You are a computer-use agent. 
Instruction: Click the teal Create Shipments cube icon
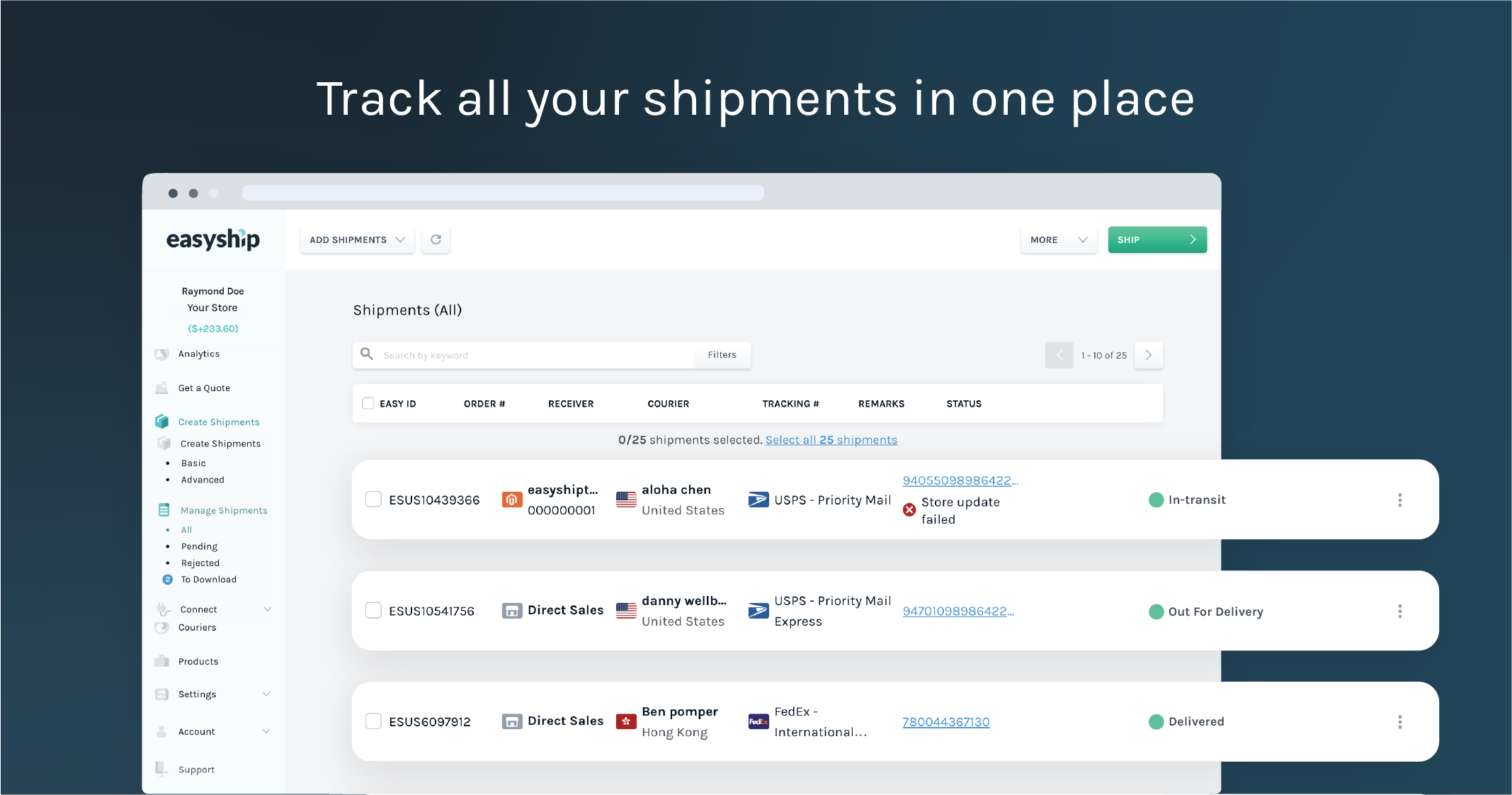pos(161,422)
